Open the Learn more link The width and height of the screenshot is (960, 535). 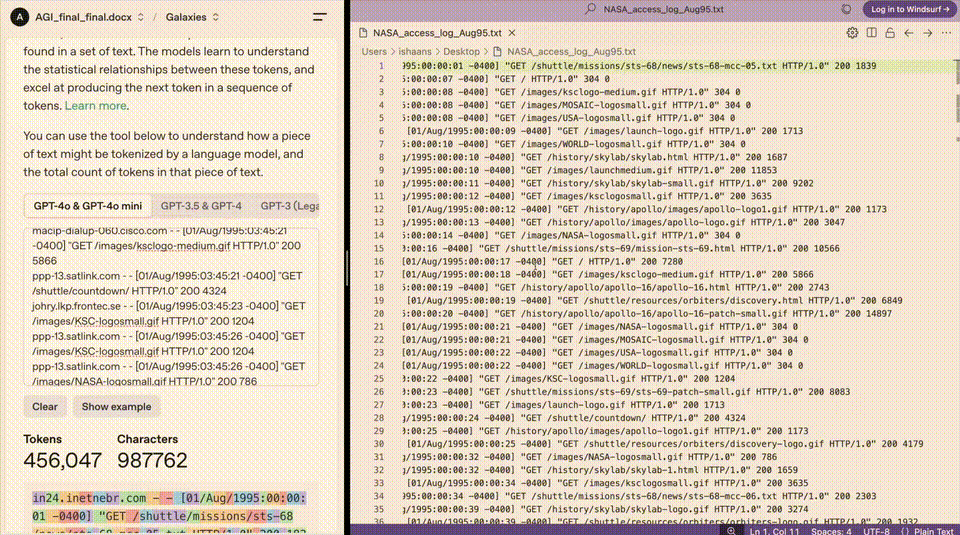coord(96,105)
